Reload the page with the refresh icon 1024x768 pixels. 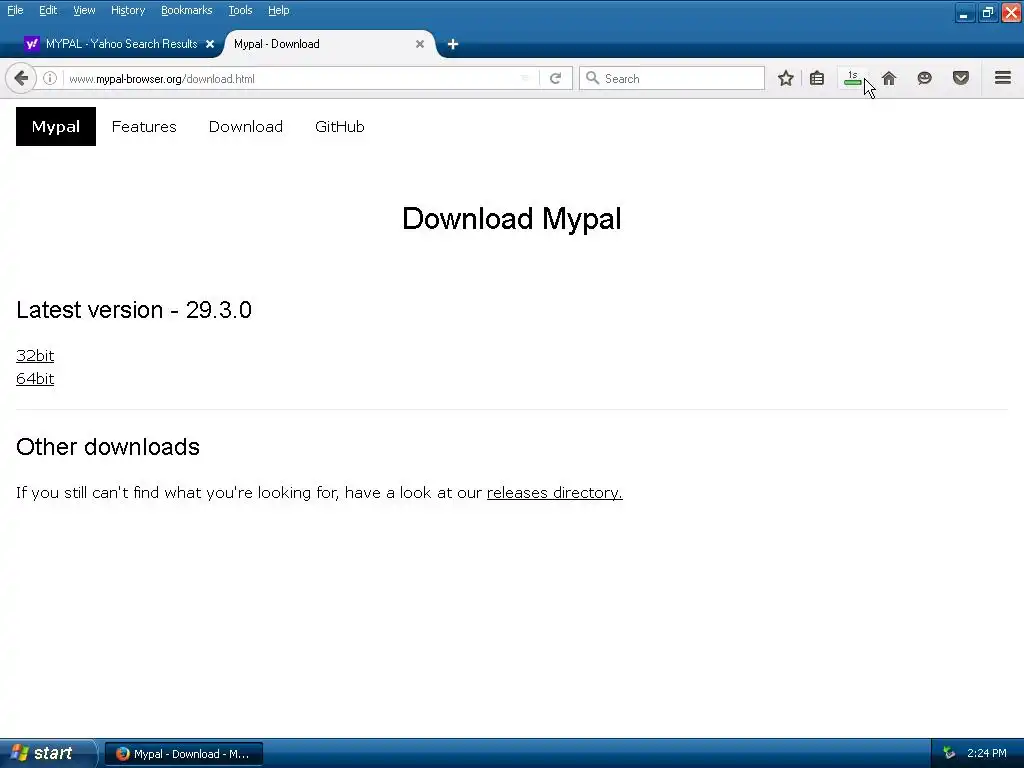pyautogui.click(x=556, y=78)
